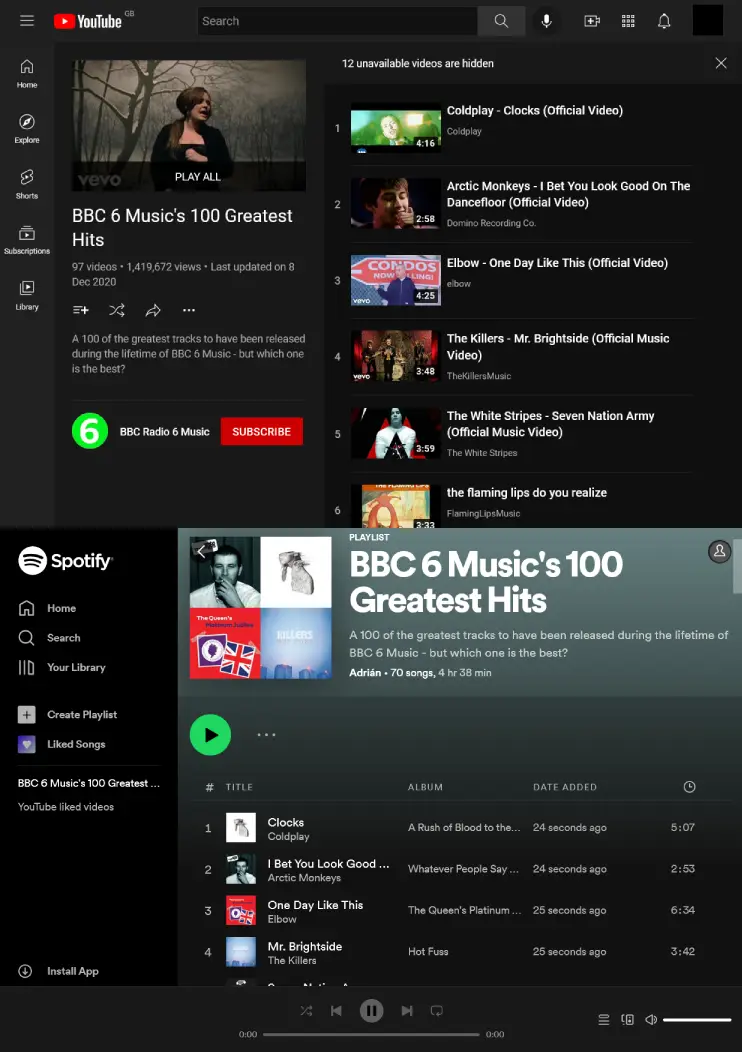The image size is (742, 1052).
Task: Sort Spotify tracks by ALBUM column header
Action: pyautogui.click(x=425, y=787)
